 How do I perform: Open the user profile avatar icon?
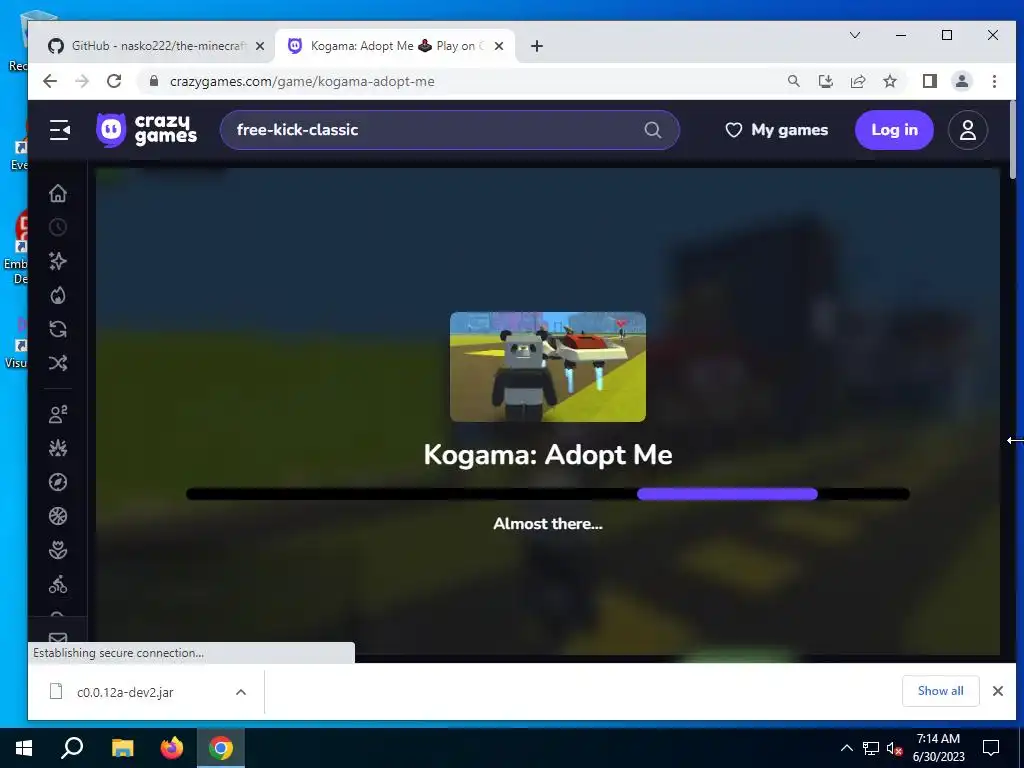coord(967,130)
